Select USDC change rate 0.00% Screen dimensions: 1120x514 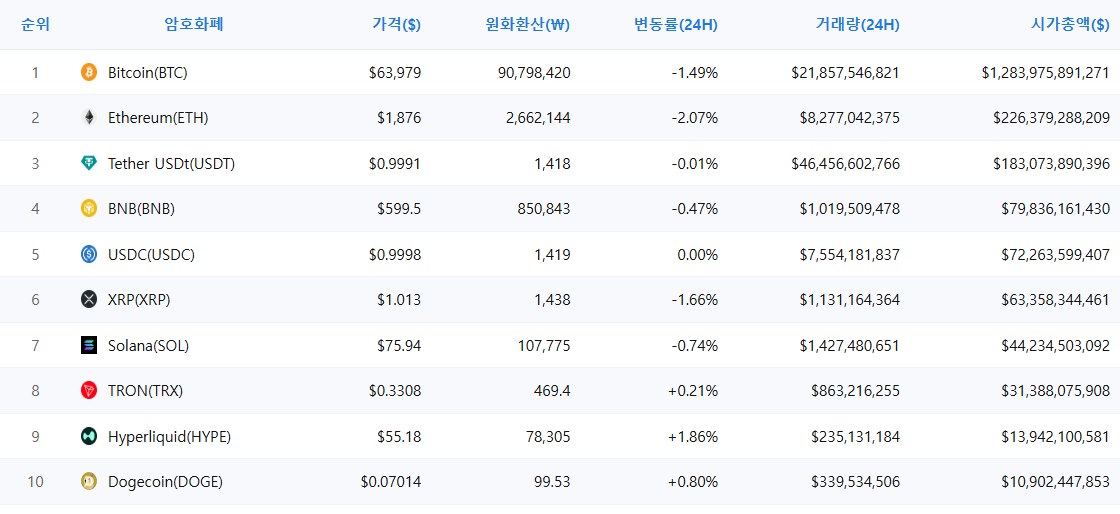click(x=697, y=254)
